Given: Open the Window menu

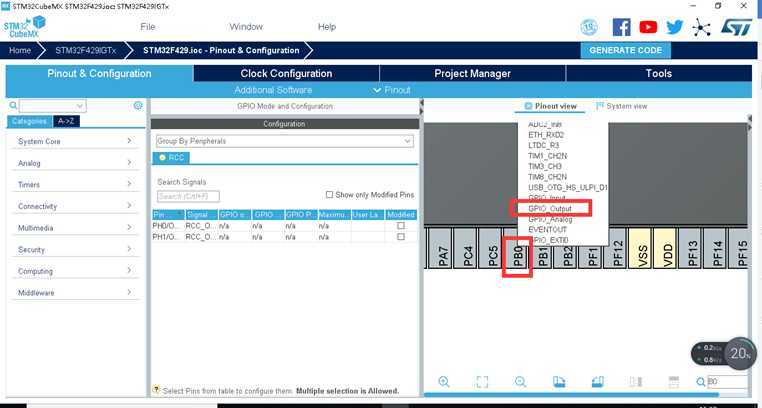Looking at the screenshot, I should 246,27.
